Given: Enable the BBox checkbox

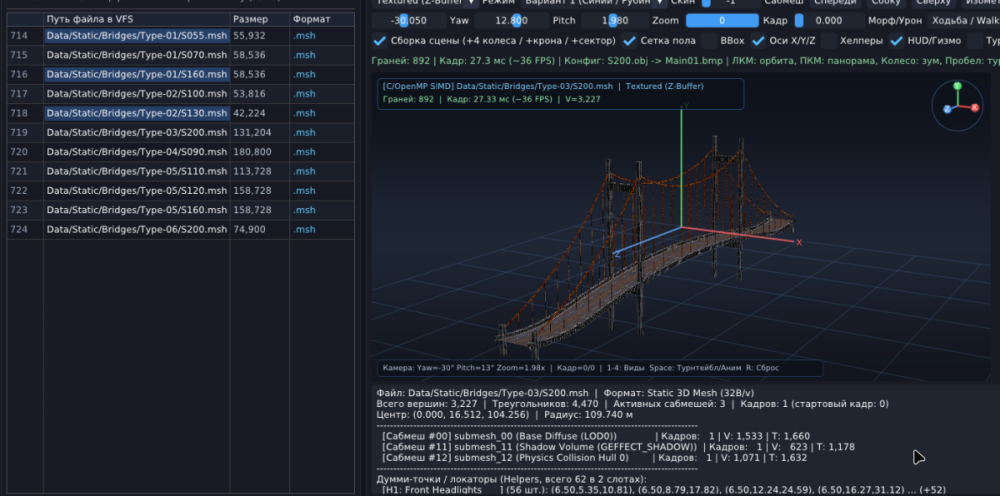Looking at the screenshot, I should coord(709,41).
